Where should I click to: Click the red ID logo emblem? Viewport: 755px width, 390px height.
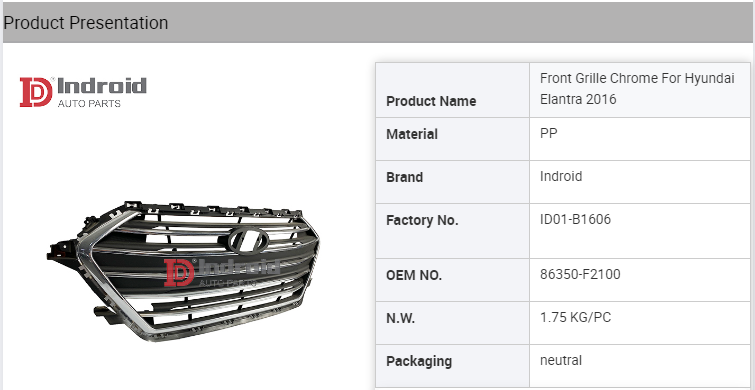pyautogui.click(x=36, y=92)
